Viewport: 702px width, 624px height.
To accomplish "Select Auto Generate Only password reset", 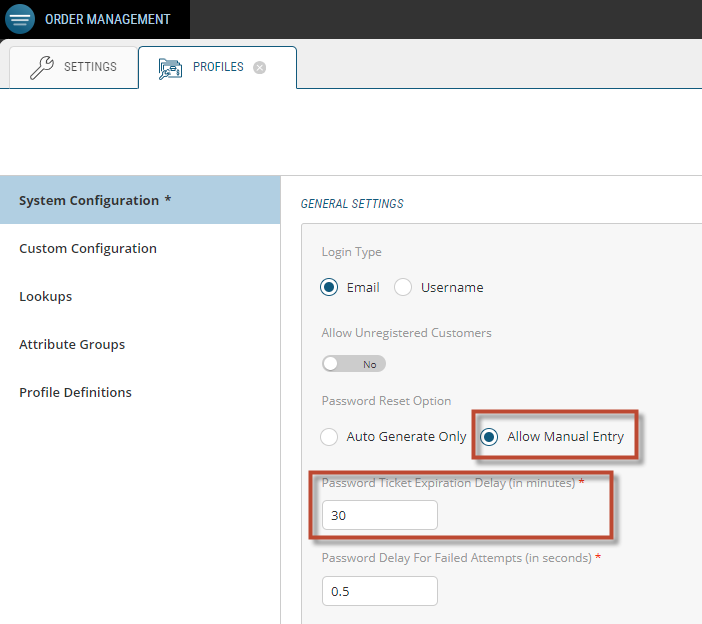I will pos(329,437).
